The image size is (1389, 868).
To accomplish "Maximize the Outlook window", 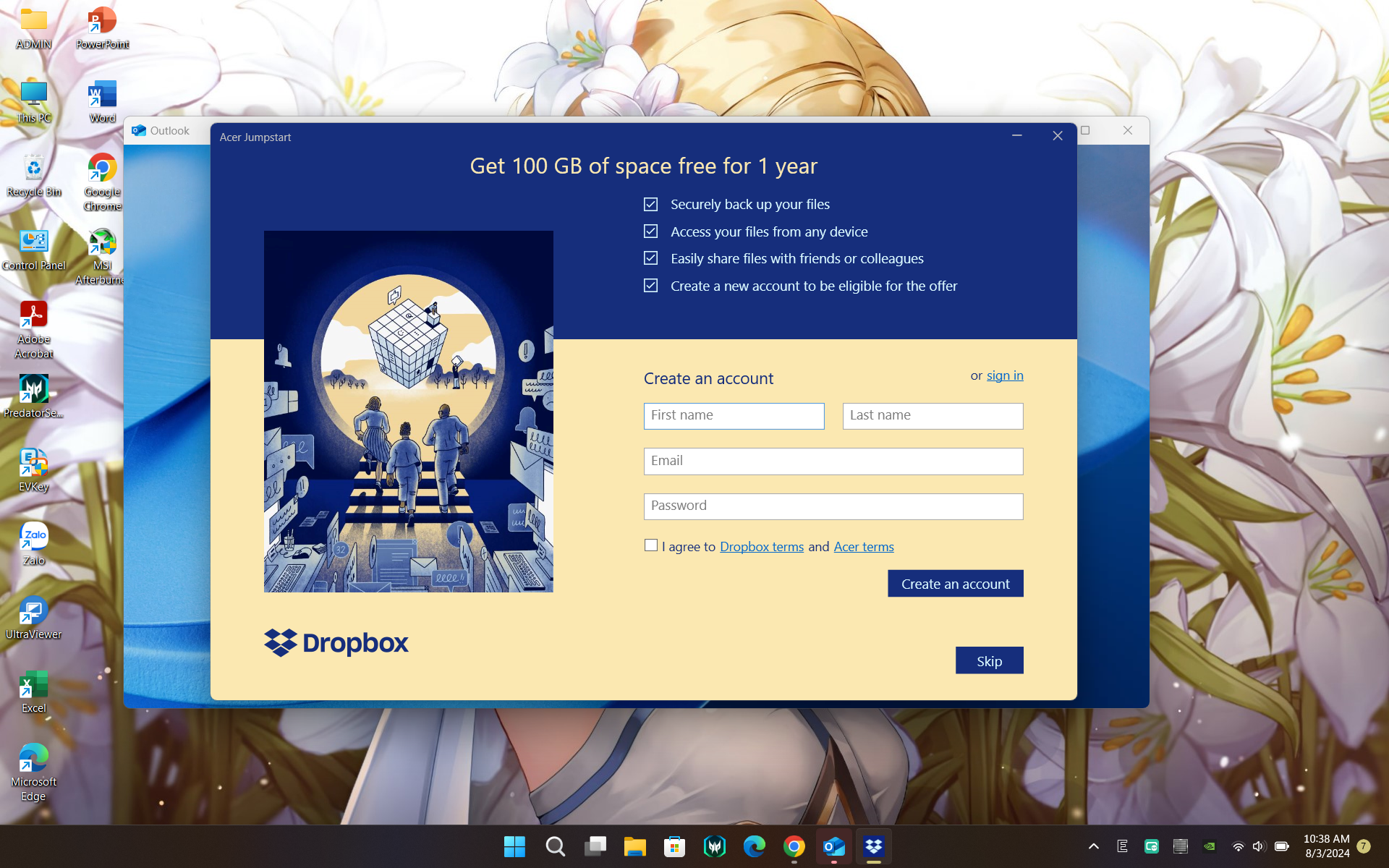I will coord(1085,130).
